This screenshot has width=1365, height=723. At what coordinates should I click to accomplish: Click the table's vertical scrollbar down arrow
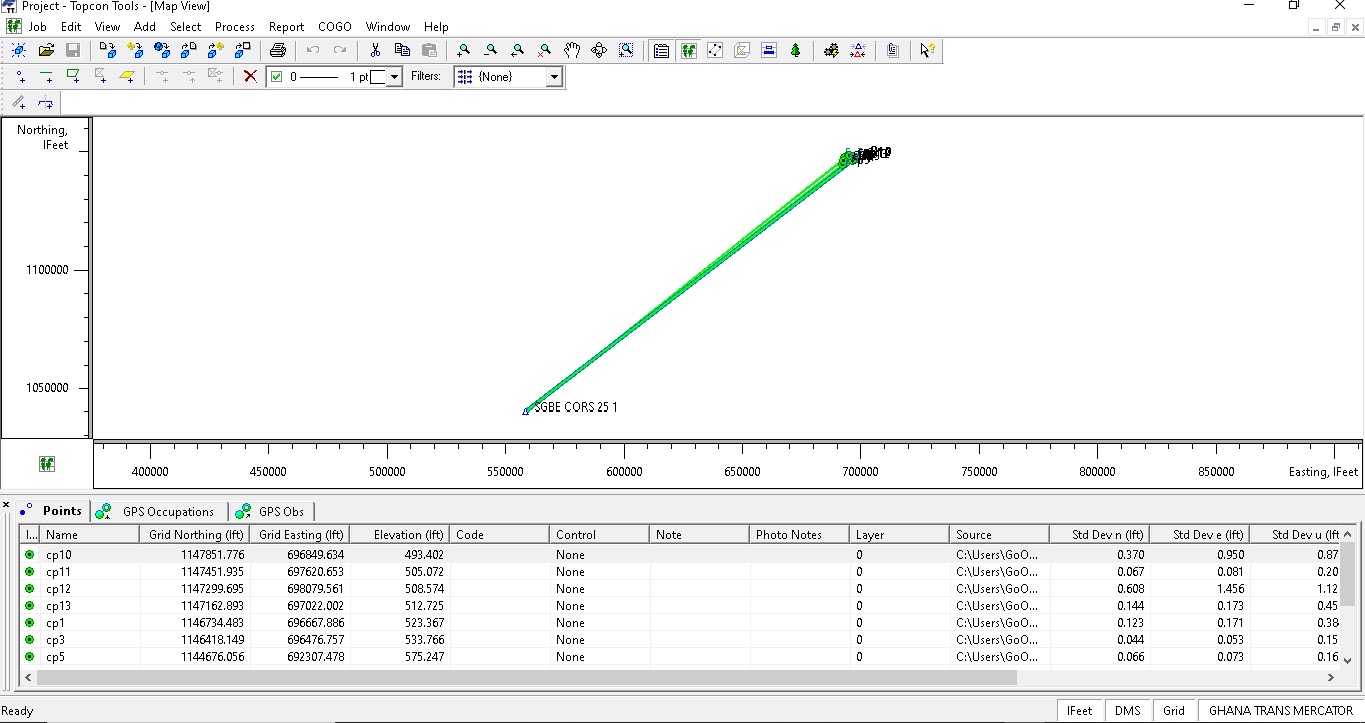1347,660
